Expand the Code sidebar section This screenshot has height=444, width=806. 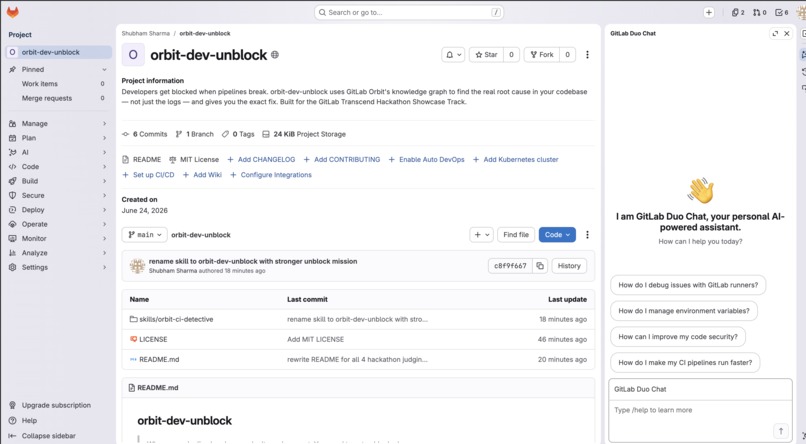point(58,166)
